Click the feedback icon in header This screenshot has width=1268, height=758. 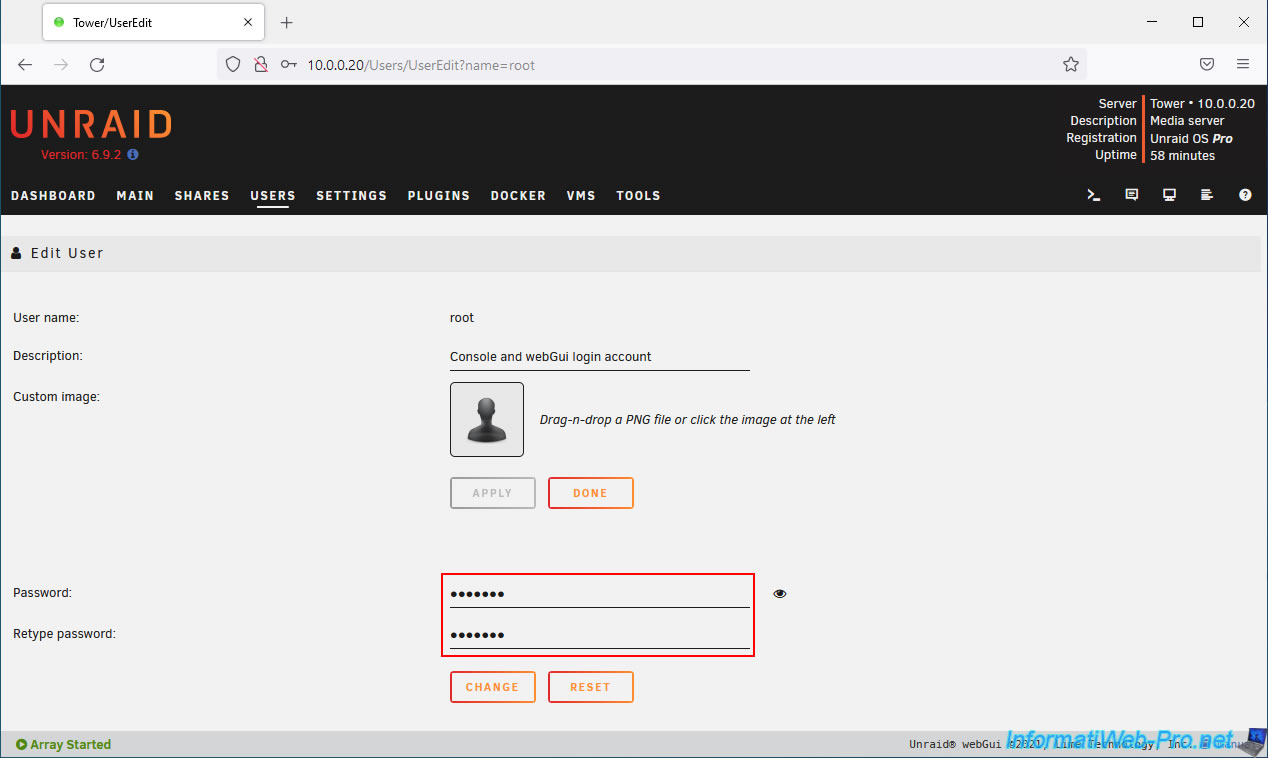tap(1131, 196)
